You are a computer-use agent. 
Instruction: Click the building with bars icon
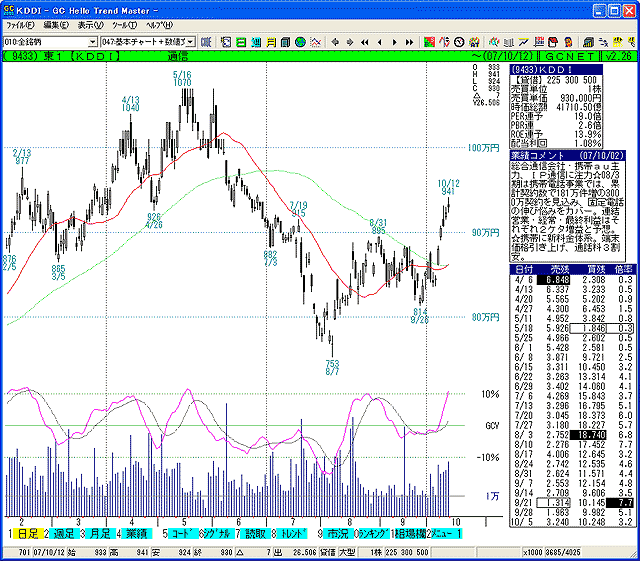point(588,42)
